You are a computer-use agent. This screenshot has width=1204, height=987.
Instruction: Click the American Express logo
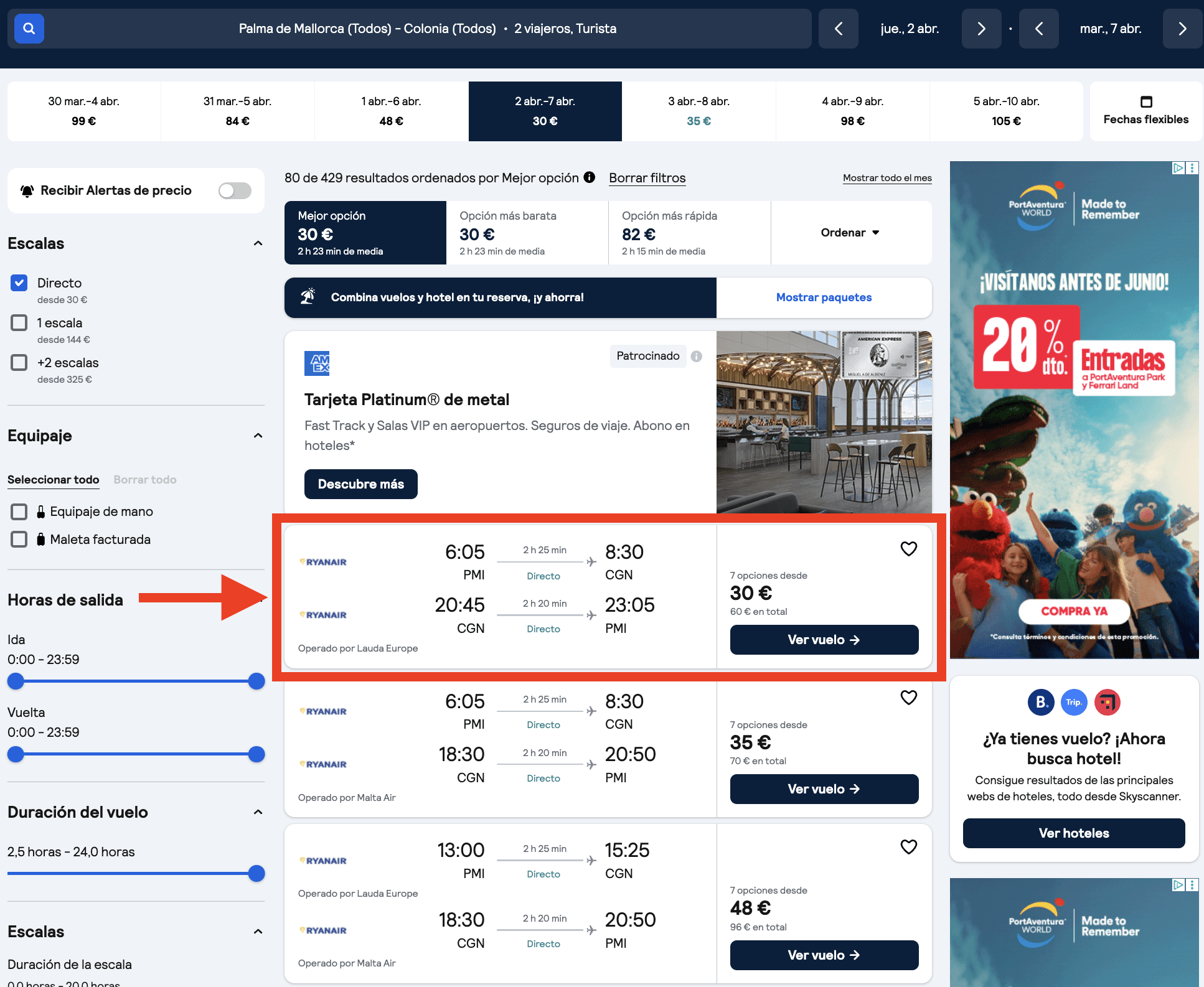(x=317, y=363)
